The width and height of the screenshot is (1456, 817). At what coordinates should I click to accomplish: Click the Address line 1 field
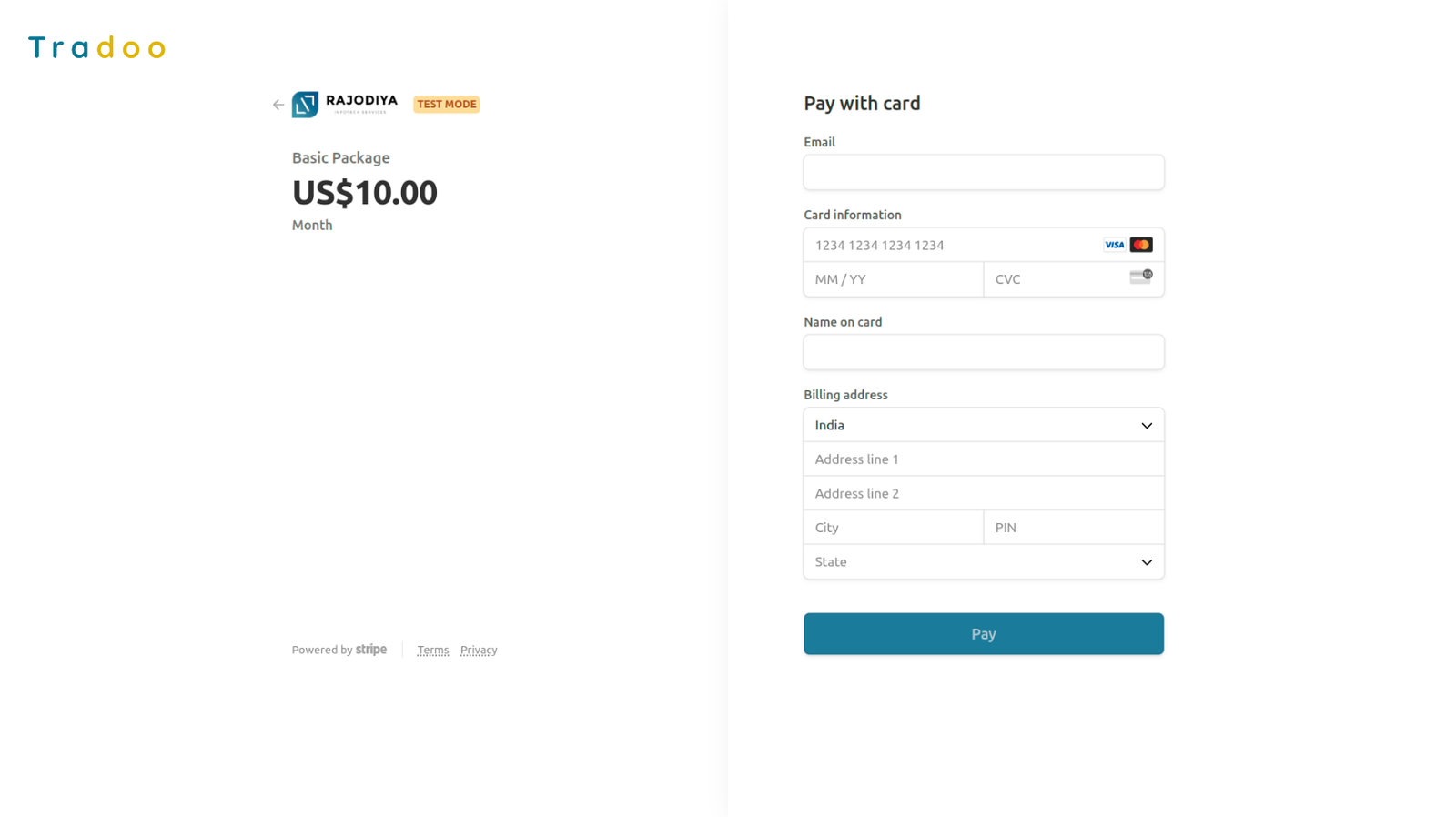[983, 459]
